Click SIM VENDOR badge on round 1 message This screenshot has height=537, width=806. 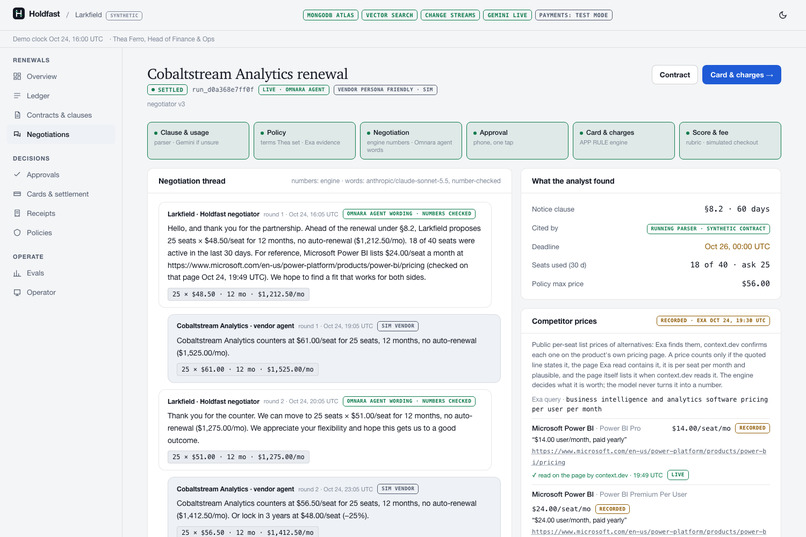397,326
